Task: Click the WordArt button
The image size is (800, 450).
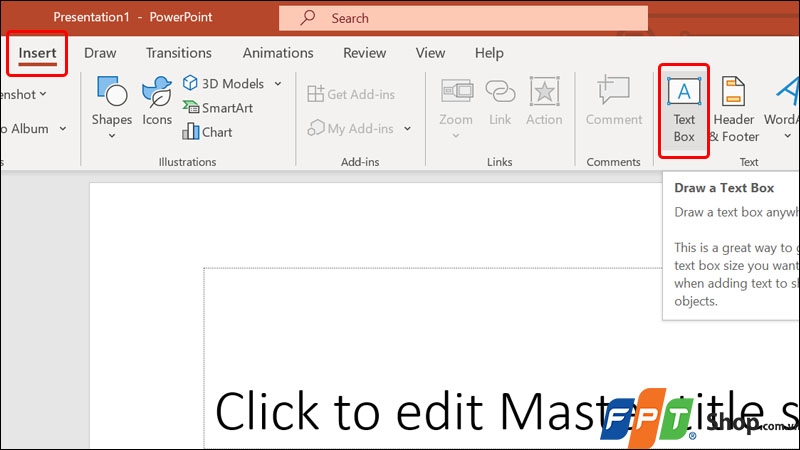Action: [x=782, y=102]
